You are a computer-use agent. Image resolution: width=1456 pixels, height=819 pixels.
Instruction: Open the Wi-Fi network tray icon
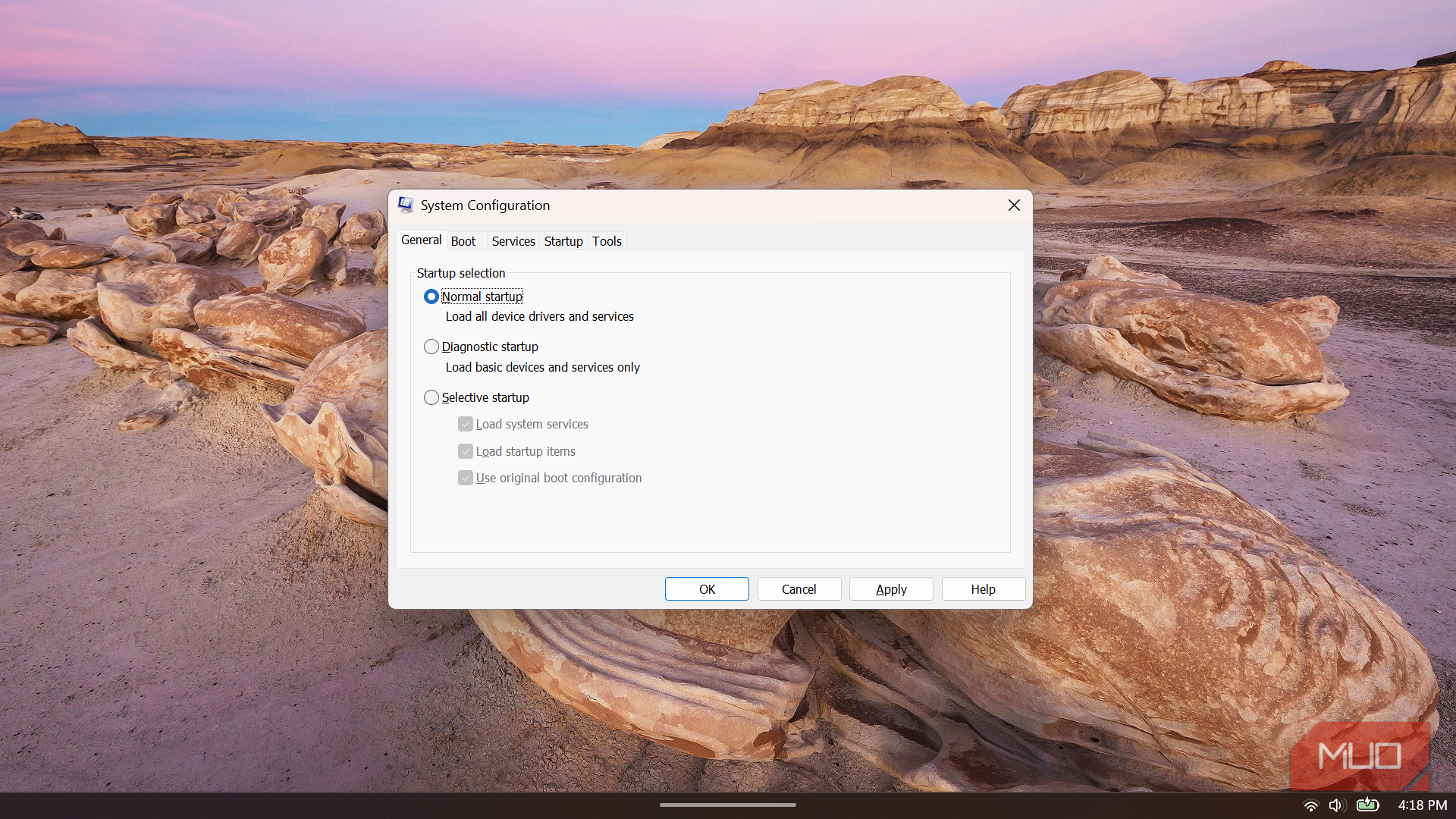tap(1310, 805)
